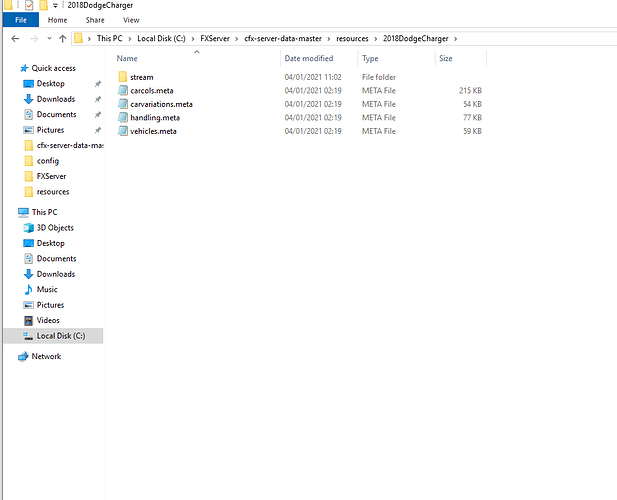Click the Properties checkmark icon in title bar
Viewport: 617px width, 500px height.
click(x=29, y=5)
